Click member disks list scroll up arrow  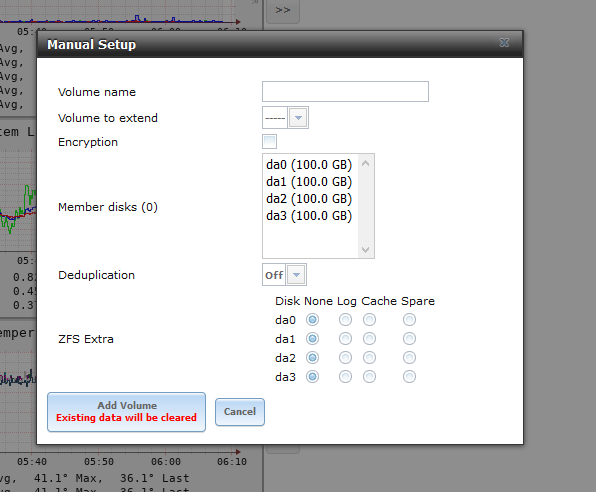(366, 163)
